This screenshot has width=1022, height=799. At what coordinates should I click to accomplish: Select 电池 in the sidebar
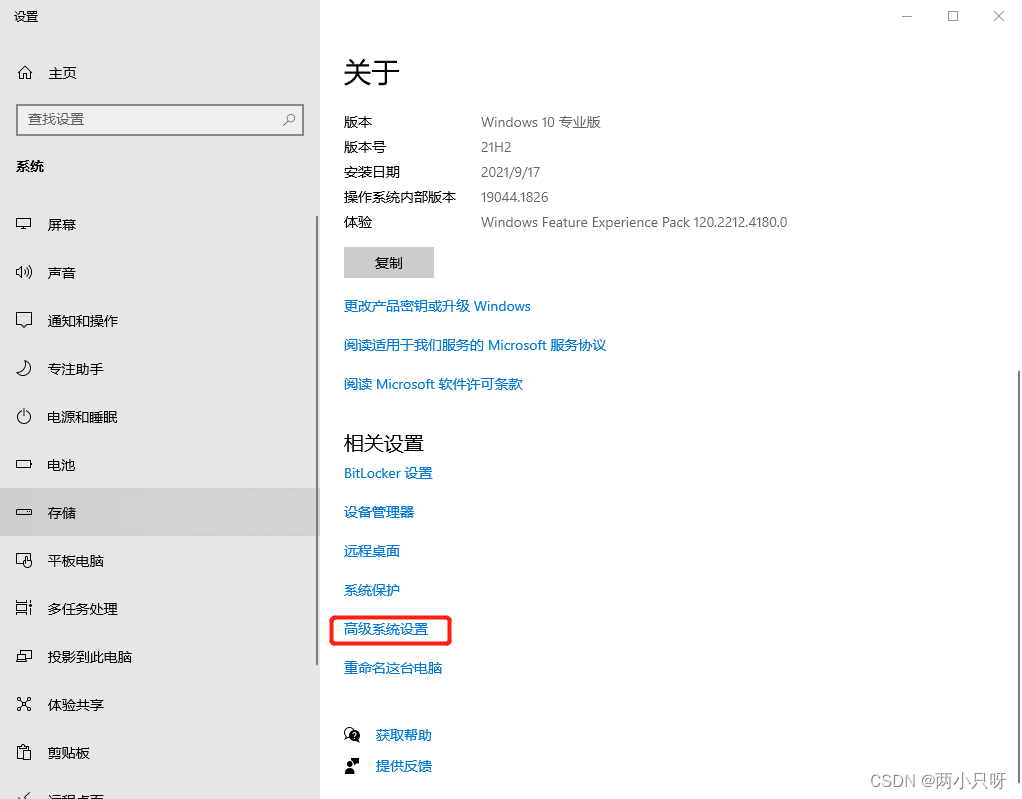point(158,465)
